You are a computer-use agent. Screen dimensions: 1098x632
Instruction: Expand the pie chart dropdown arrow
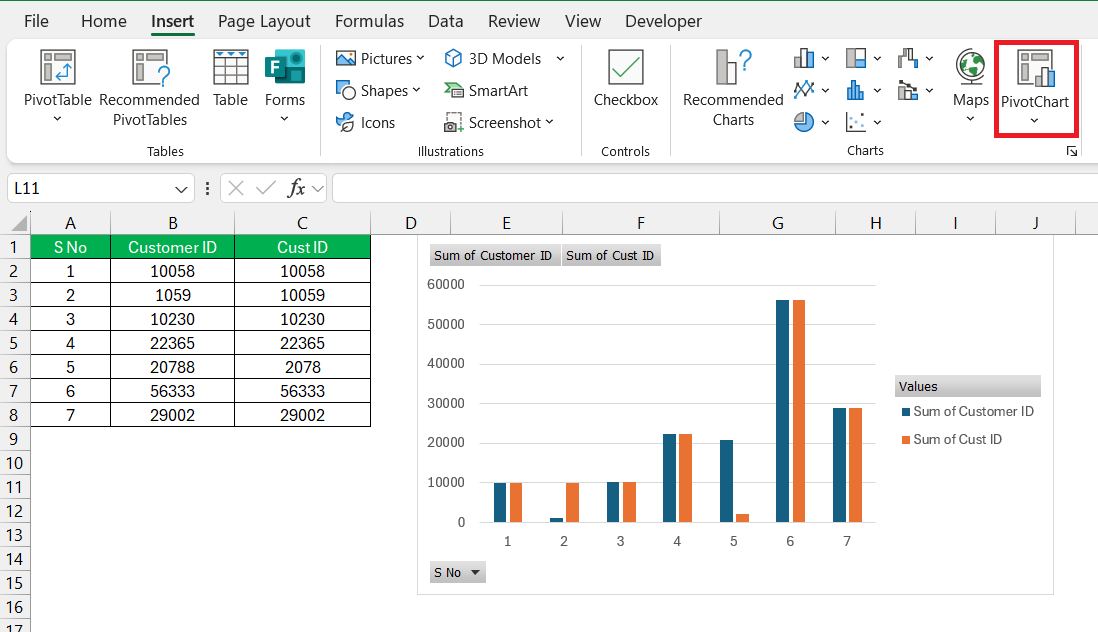[x=825, y=122]
